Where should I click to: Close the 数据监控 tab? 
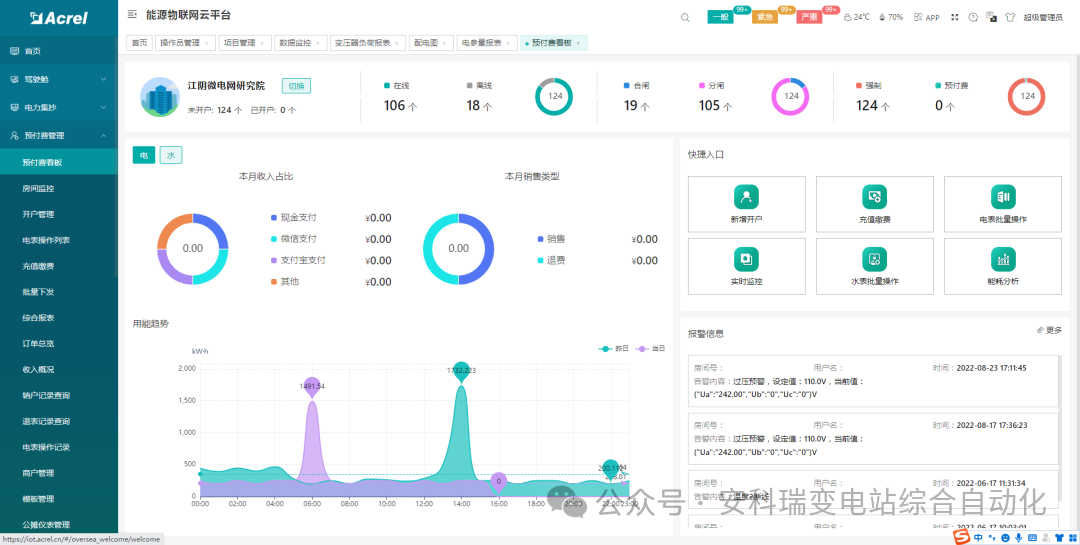coord(318,43)
